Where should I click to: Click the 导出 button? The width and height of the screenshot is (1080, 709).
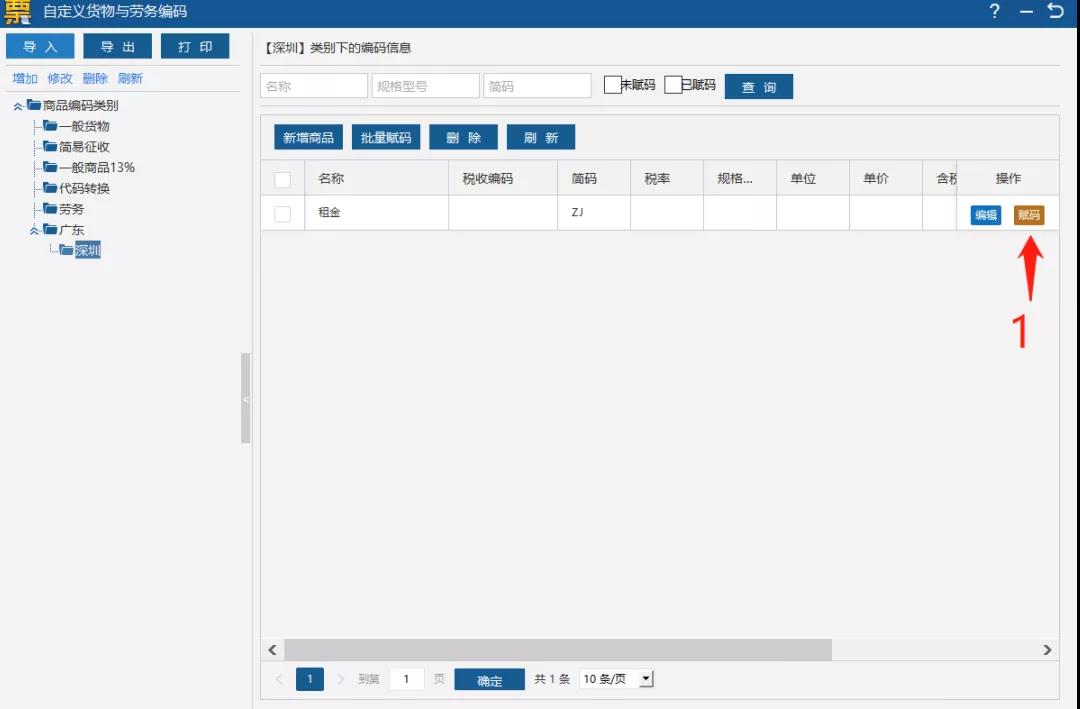pyautogui.click(x=117, y=46)
